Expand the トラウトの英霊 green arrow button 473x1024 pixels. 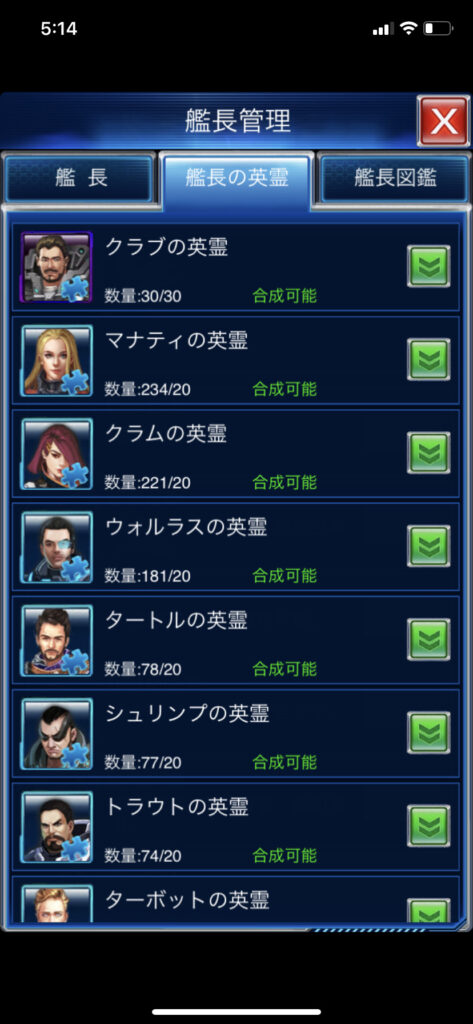click(x=429, y=826)
